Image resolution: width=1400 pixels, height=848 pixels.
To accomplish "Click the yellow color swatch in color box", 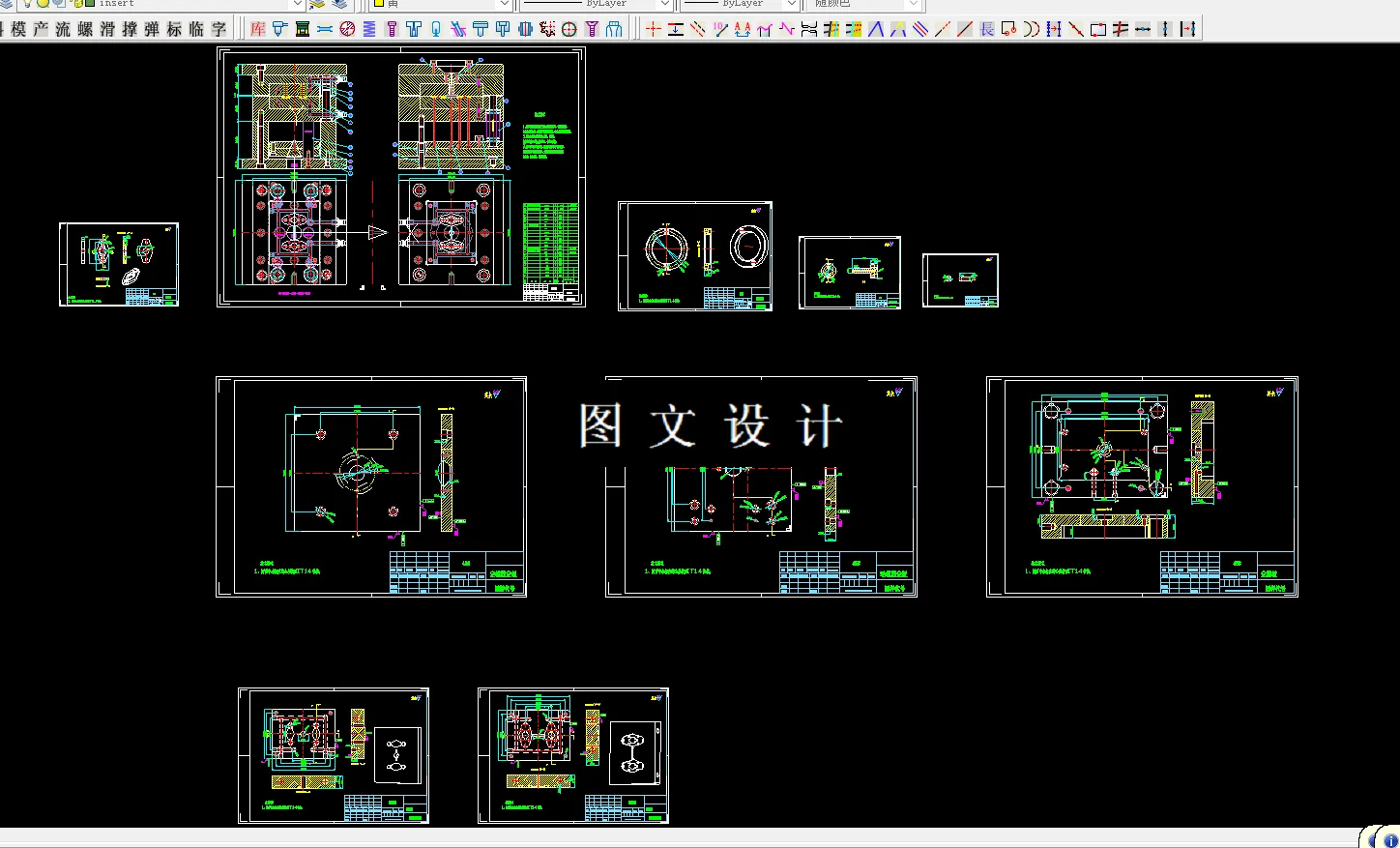I will coord(379,3).
